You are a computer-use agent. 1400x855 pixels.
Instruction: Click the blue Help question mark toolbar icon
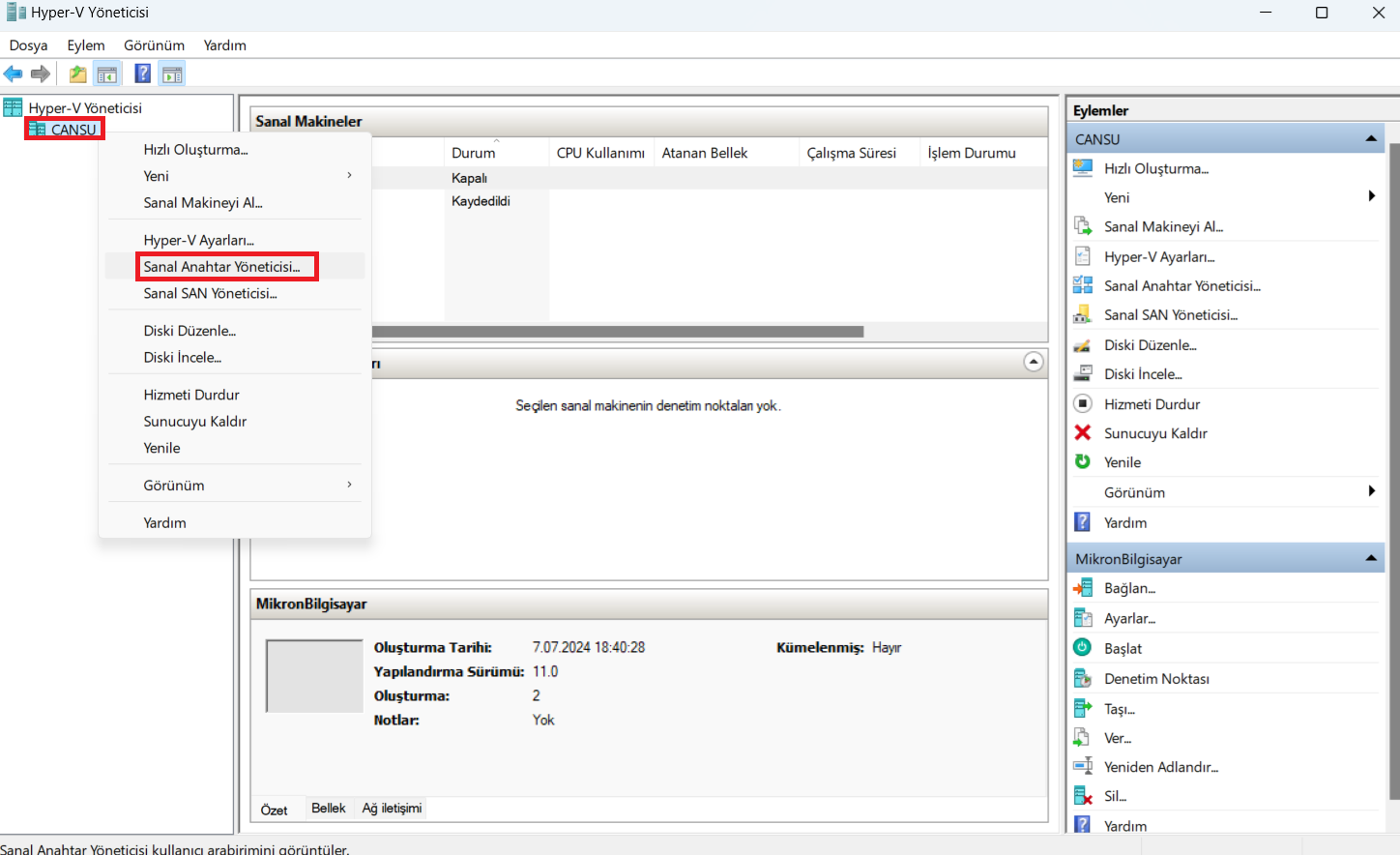pos(142,74)
